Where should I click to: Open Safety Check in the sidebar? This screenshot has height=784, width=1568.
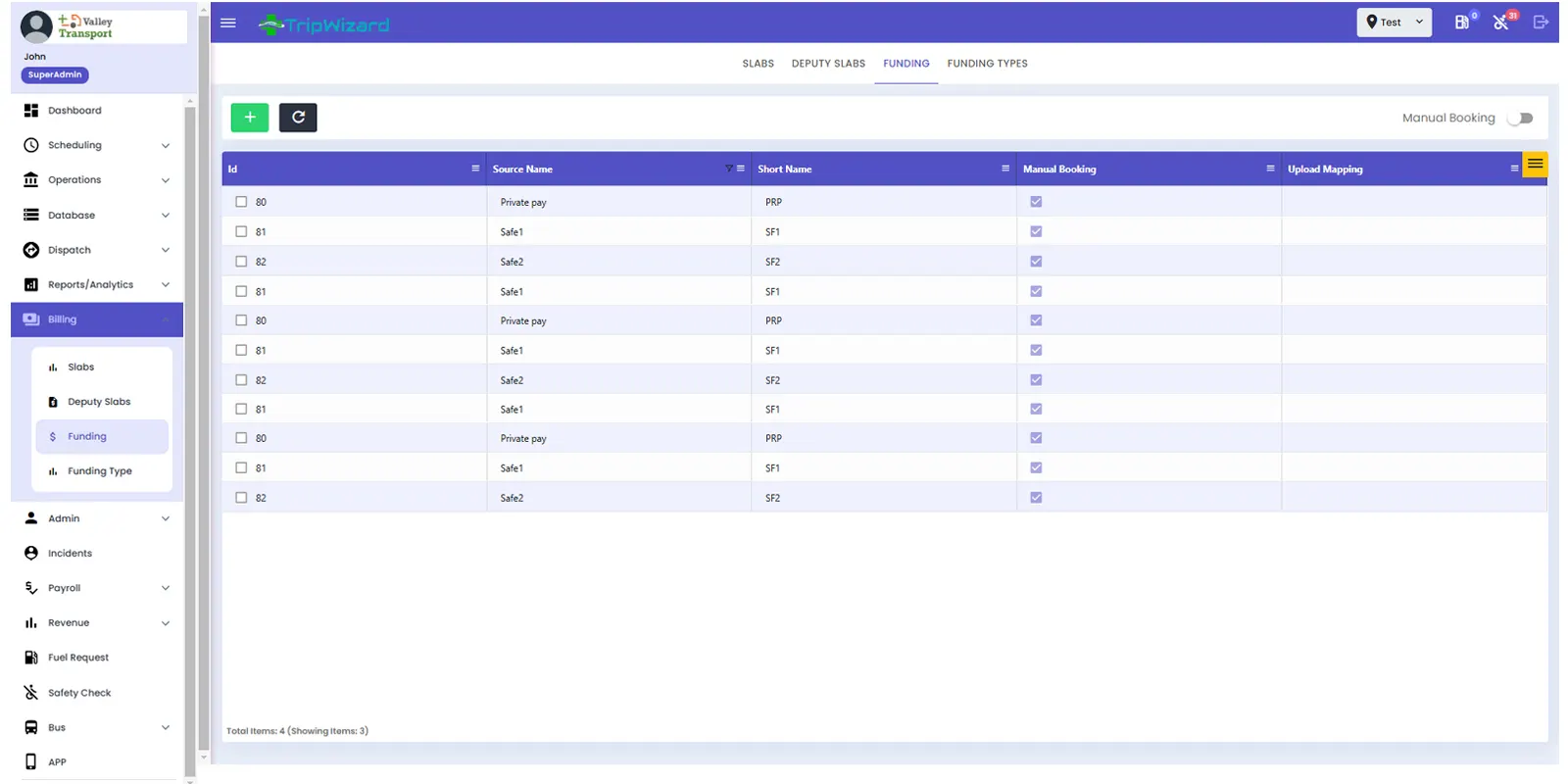click(79, 693)
